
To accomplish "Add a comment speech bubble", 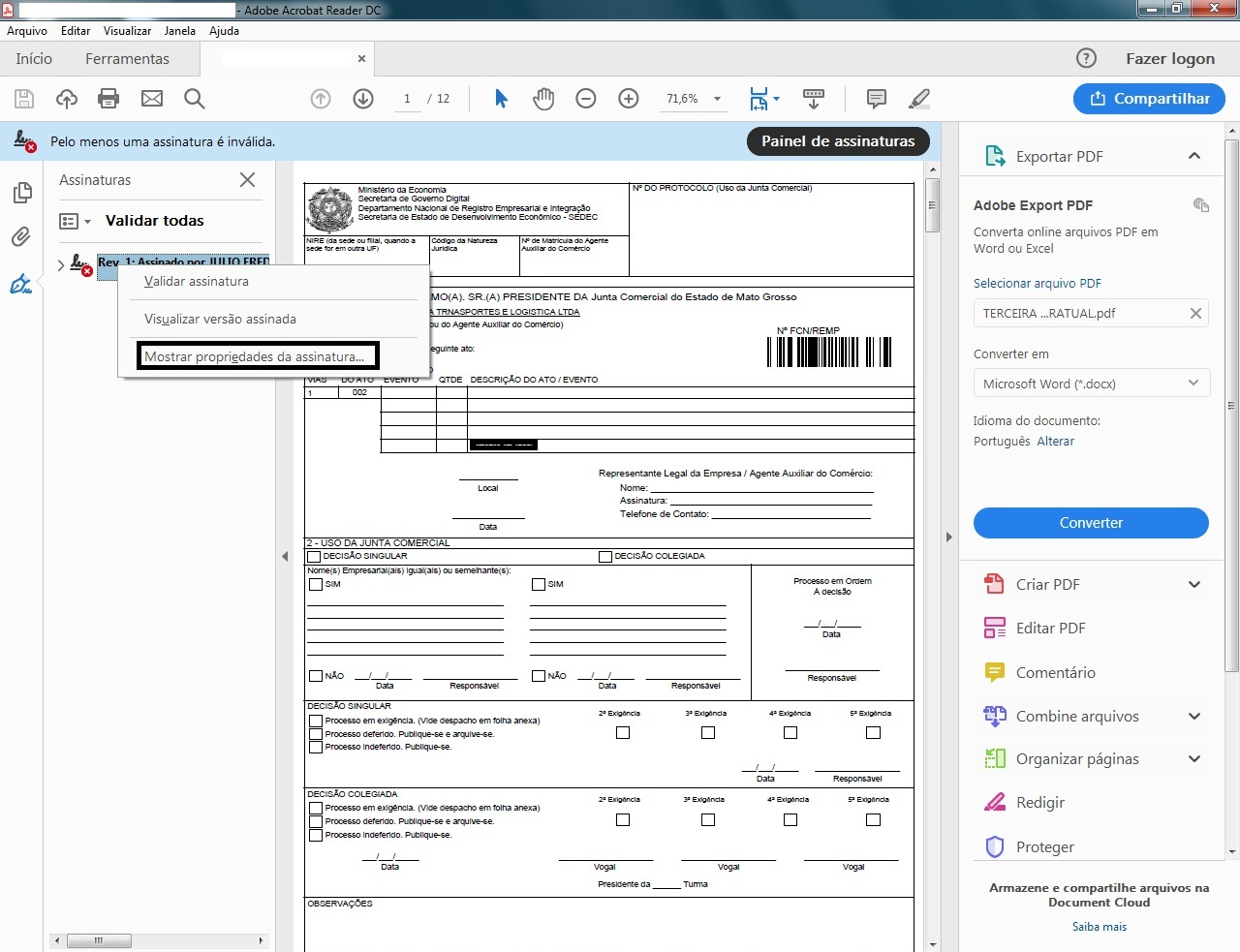I will tap(877, 99).
